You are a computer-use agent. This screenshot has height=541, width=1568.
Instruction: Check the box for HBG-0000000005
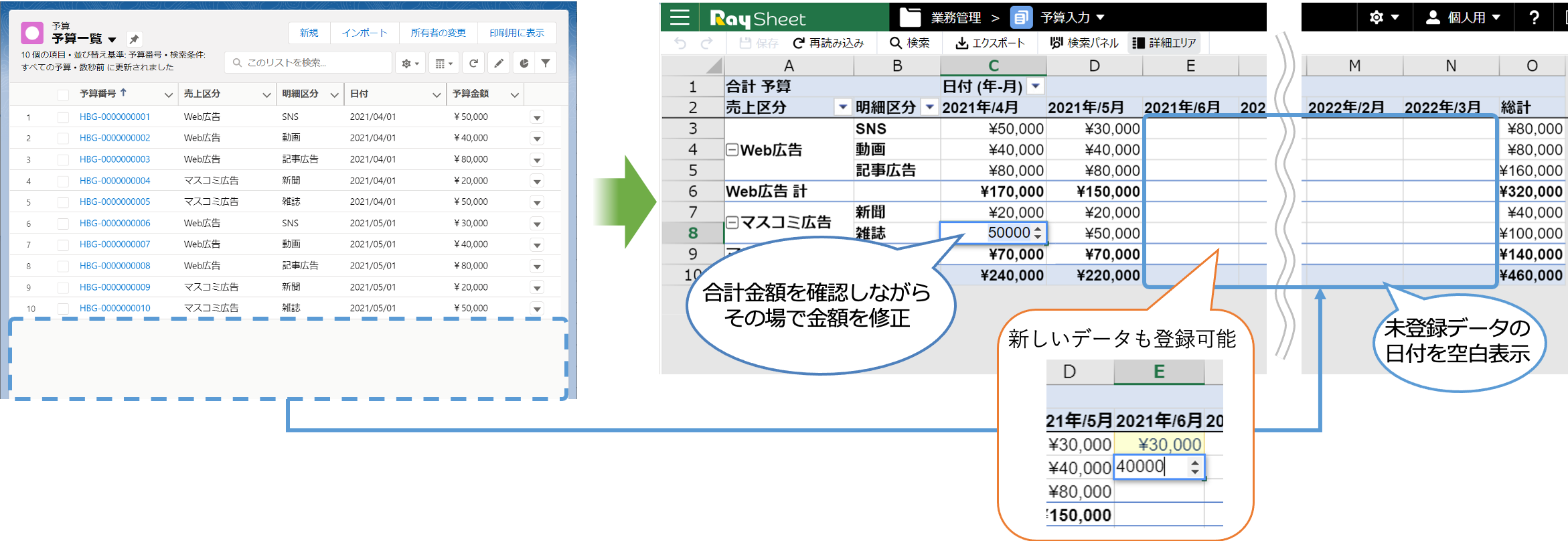click(x=63, y=202)
